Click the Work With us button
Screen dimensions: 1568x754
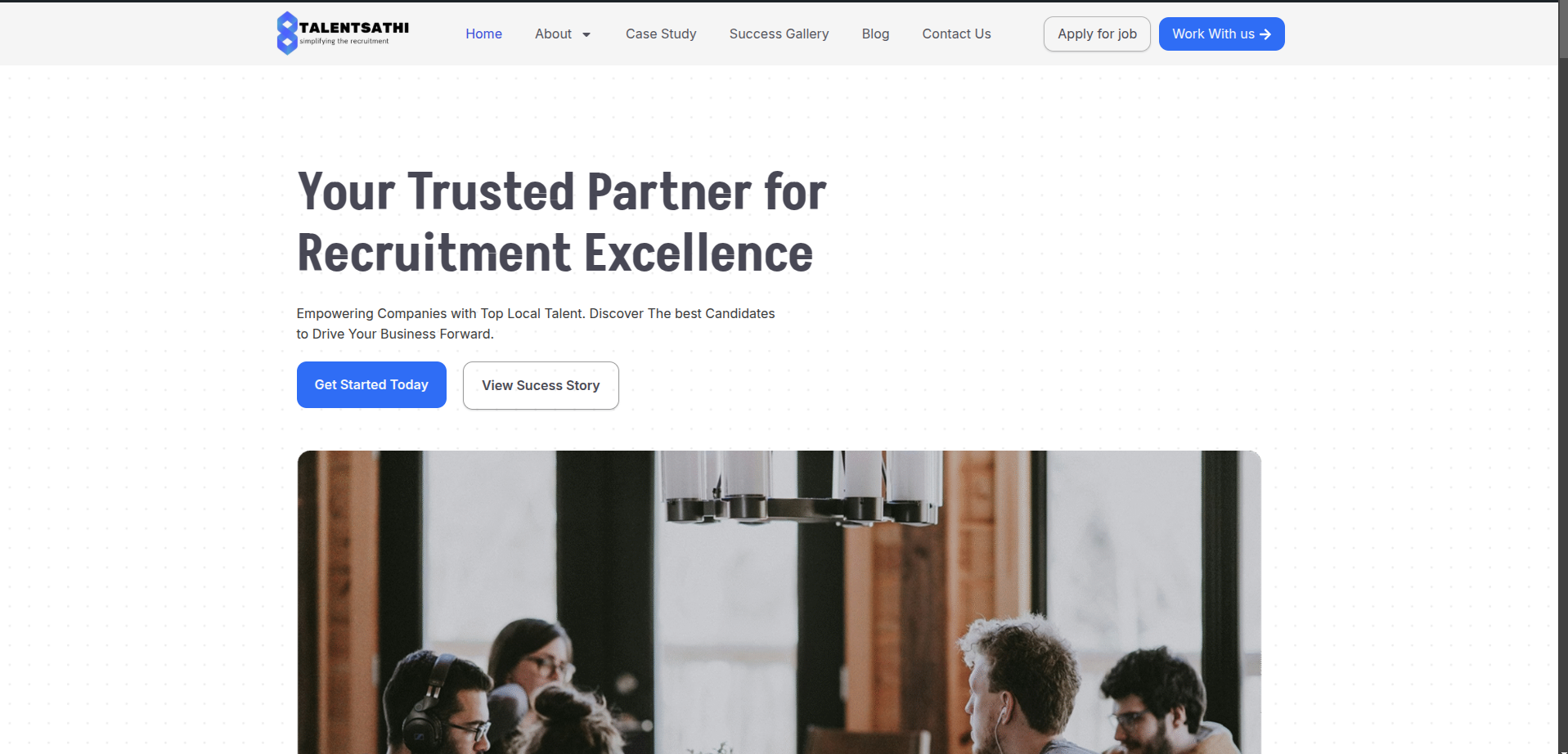coord(1221,34)
